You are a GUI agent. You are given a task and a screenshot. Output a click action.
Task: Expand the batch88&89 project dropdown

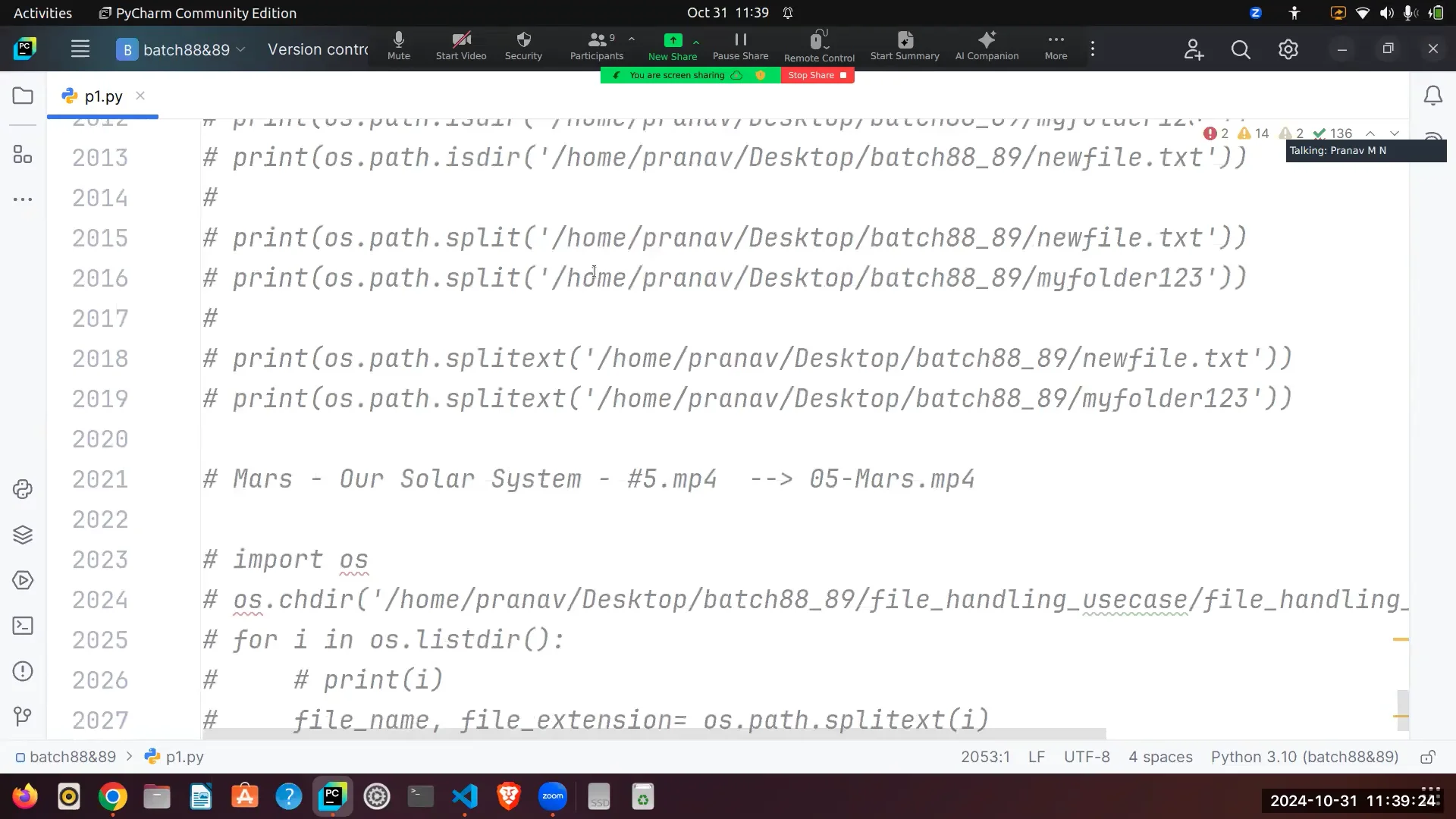pyautogui.click(x=241, y=49)
